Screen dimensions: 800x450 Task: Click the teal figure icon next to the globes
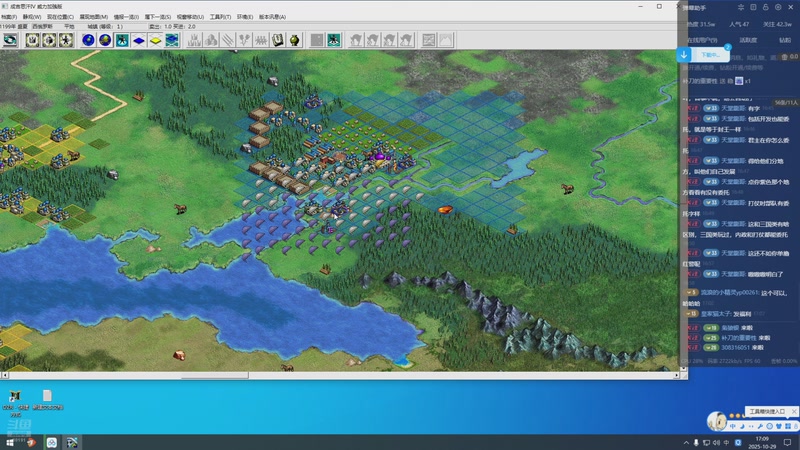point(122,40)
